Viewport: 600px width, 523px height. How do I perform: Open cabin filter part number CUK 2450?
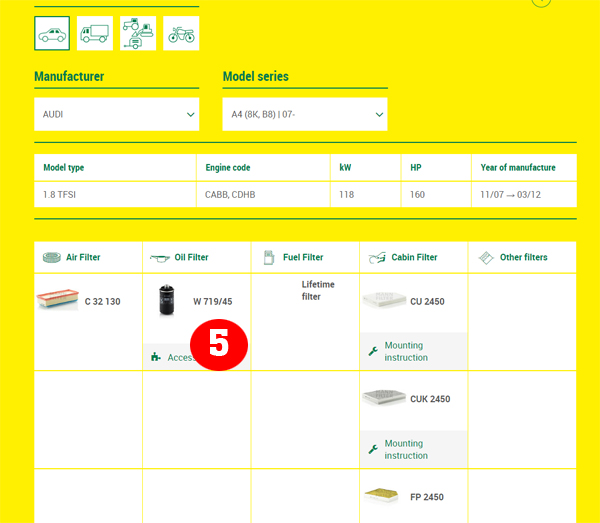pos(430,399)
